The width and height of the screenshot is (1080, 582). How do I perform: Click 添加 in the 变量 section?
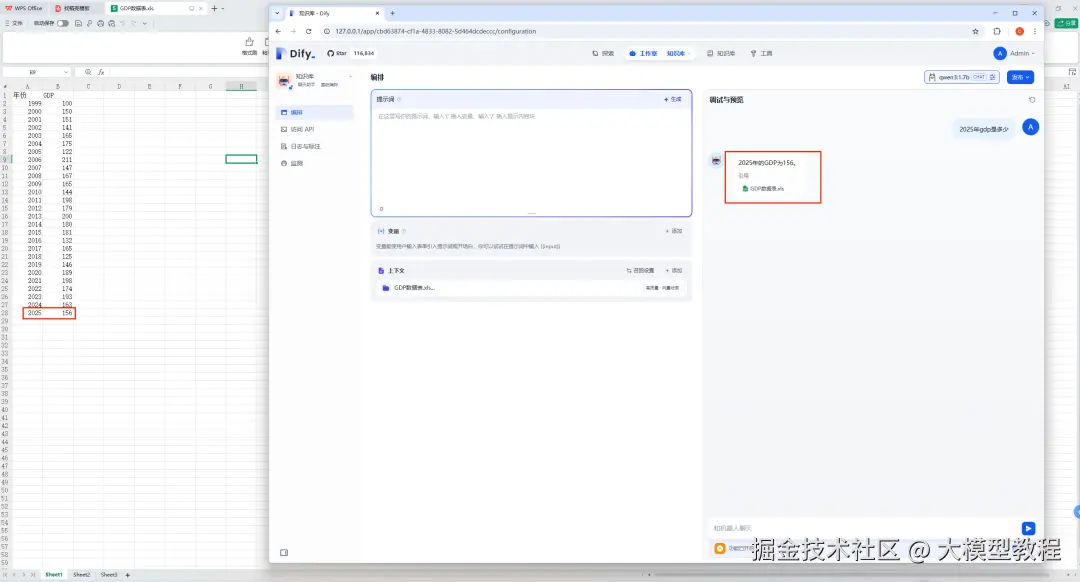click(674, 231)
